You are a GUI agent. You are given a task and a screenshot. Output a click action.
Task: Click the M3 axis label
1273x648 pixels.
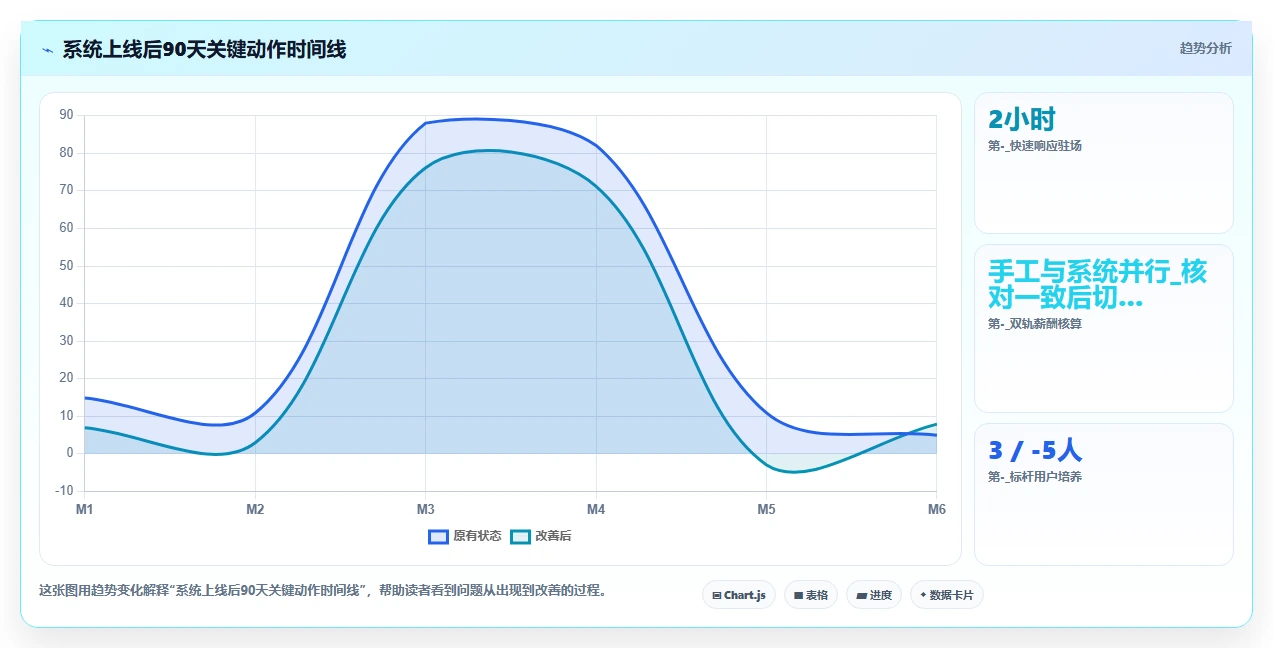[425, 510]
